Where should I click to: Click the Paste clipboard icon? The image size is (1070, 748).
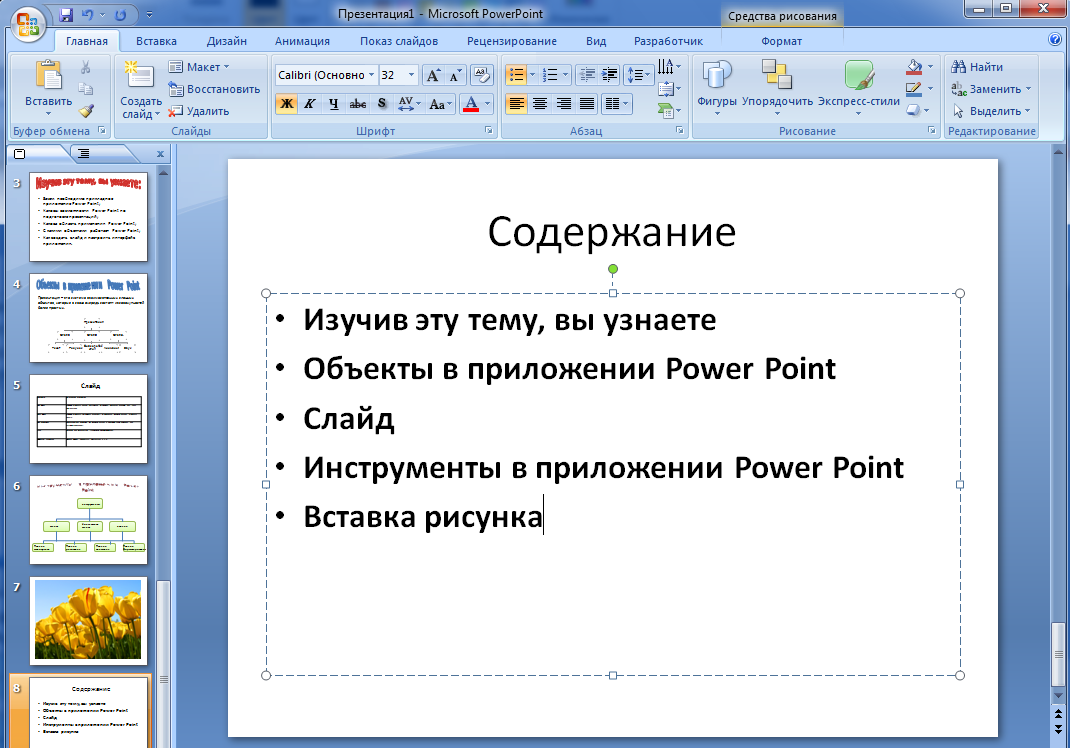48,74
